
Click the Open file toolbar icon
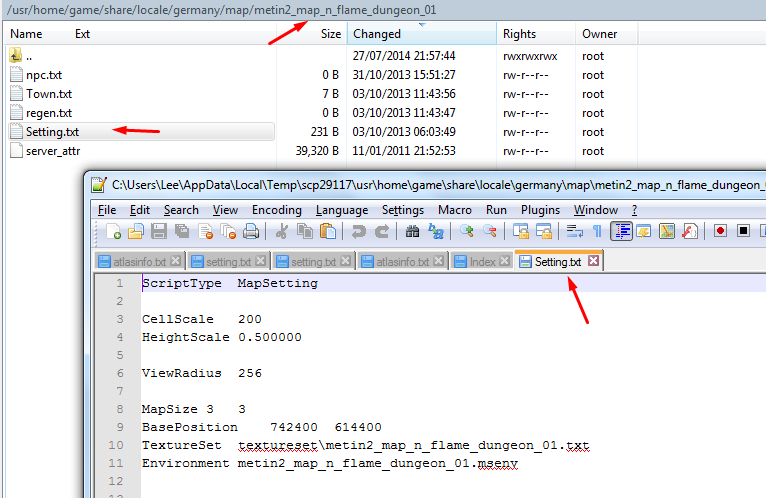pyautogui.click(x=136, y=231)
